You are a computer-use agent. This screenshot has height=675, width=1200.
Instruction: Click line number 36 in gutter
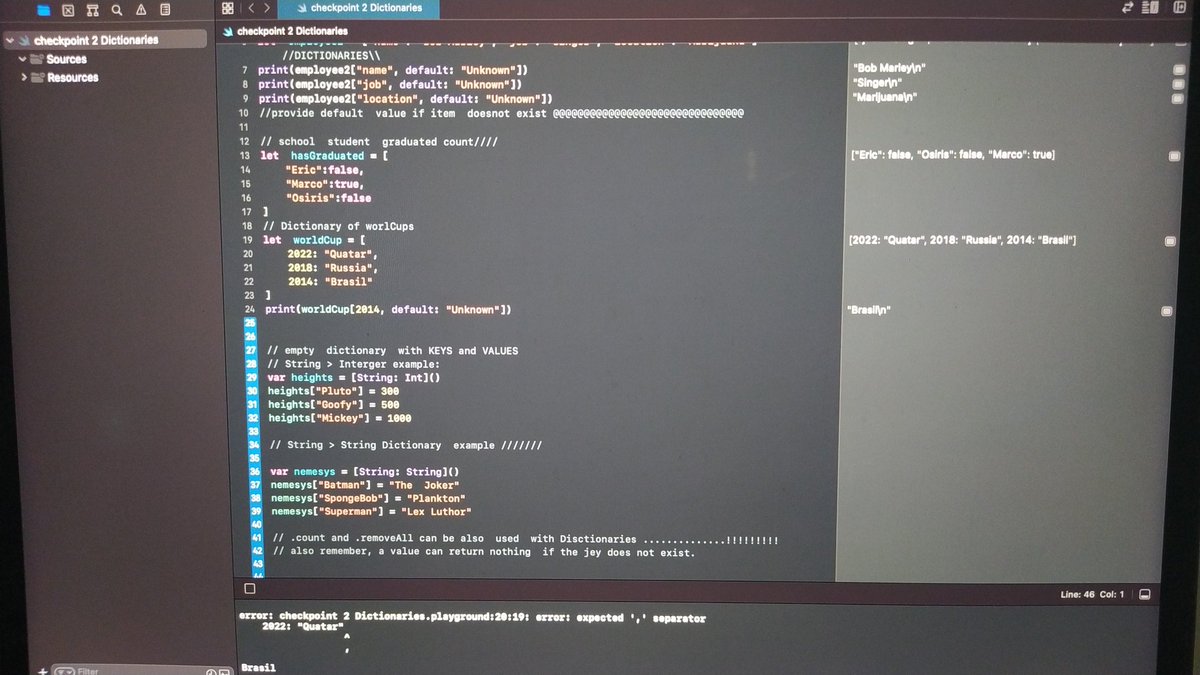[254, 471]
